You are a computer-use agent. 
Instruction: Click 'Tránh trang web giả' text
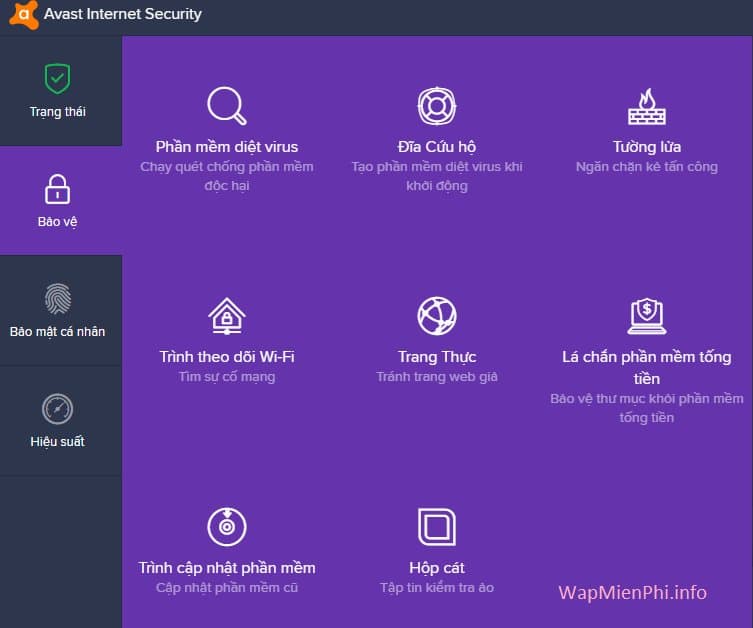coord(437,377)
